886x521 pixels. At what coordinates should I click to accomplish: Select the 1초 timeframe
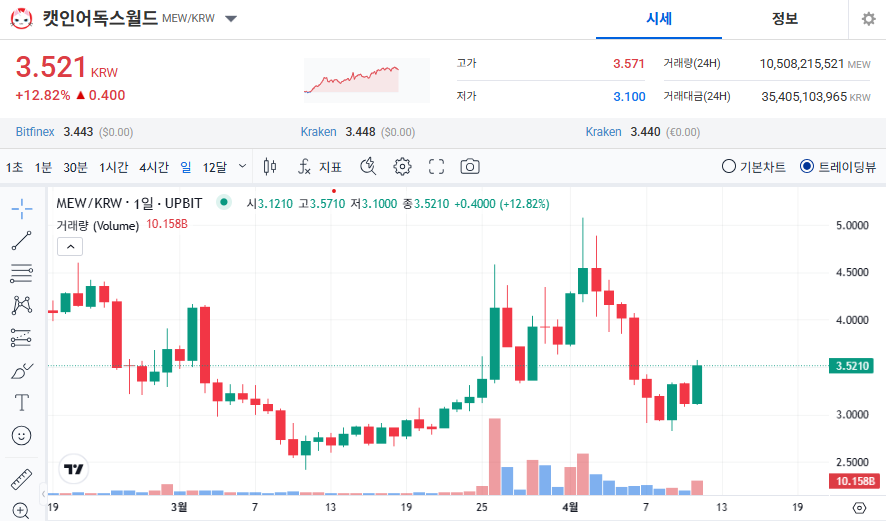point(15,167)
